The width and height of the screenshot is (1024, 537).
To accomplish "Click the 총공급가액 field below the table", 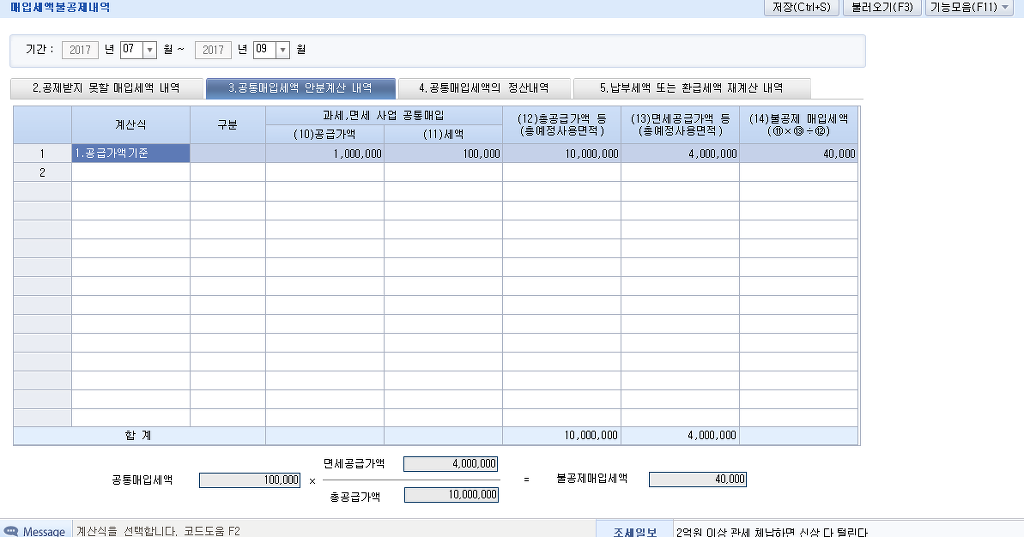I will point(451,495).
